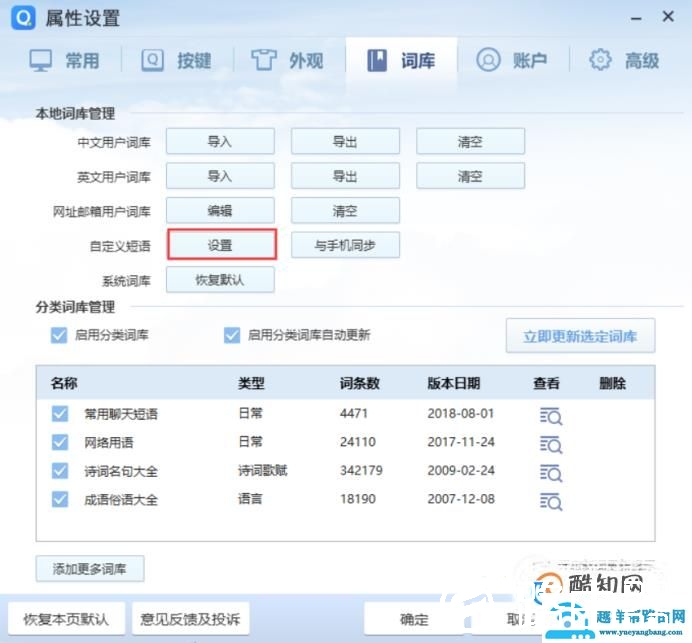View entries of 诗词名句大全 dictionary
The image size is (692, 643).
pyautogui.click(x=551, y=473)
